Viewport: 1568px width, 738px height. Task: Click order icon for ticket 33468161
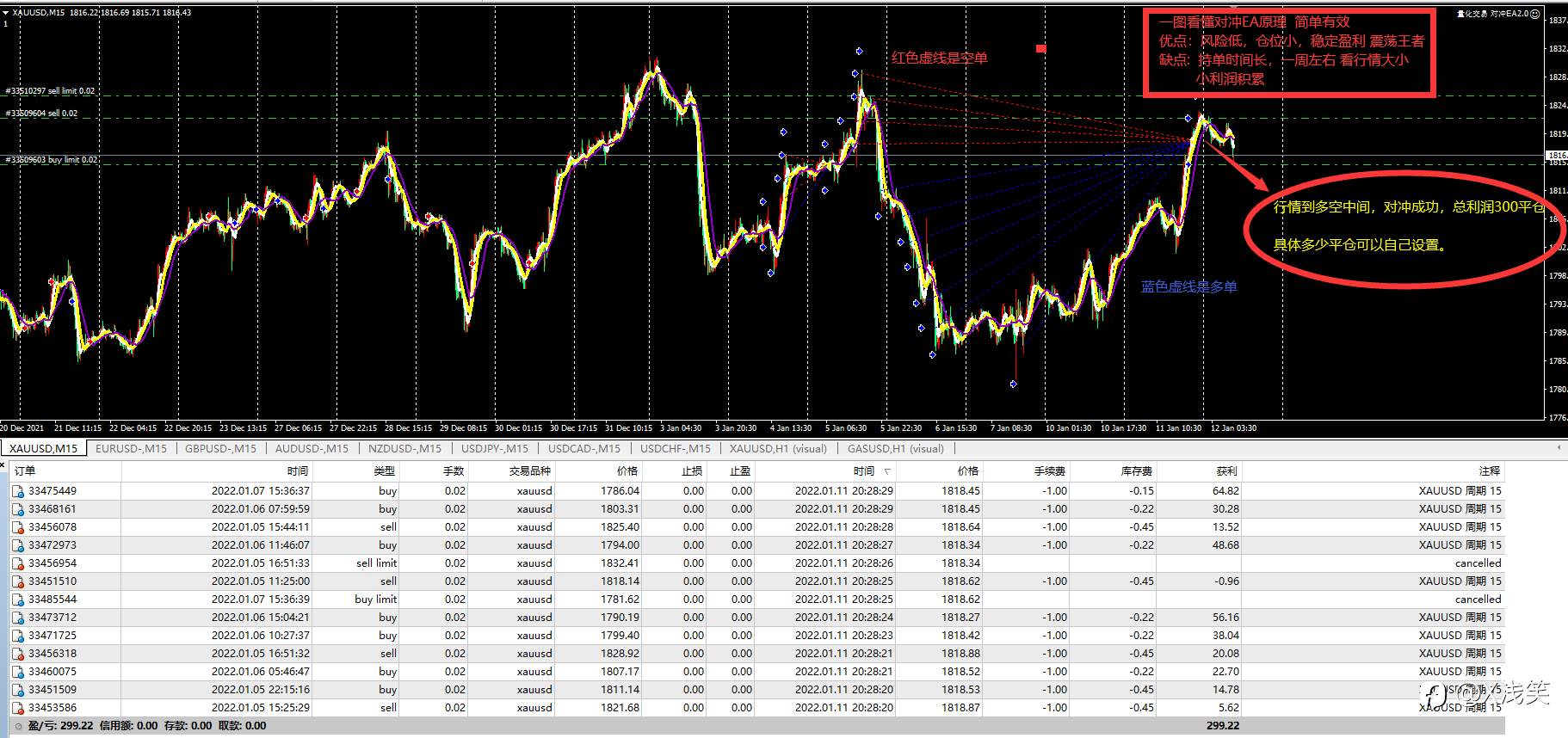pos(18,509)
